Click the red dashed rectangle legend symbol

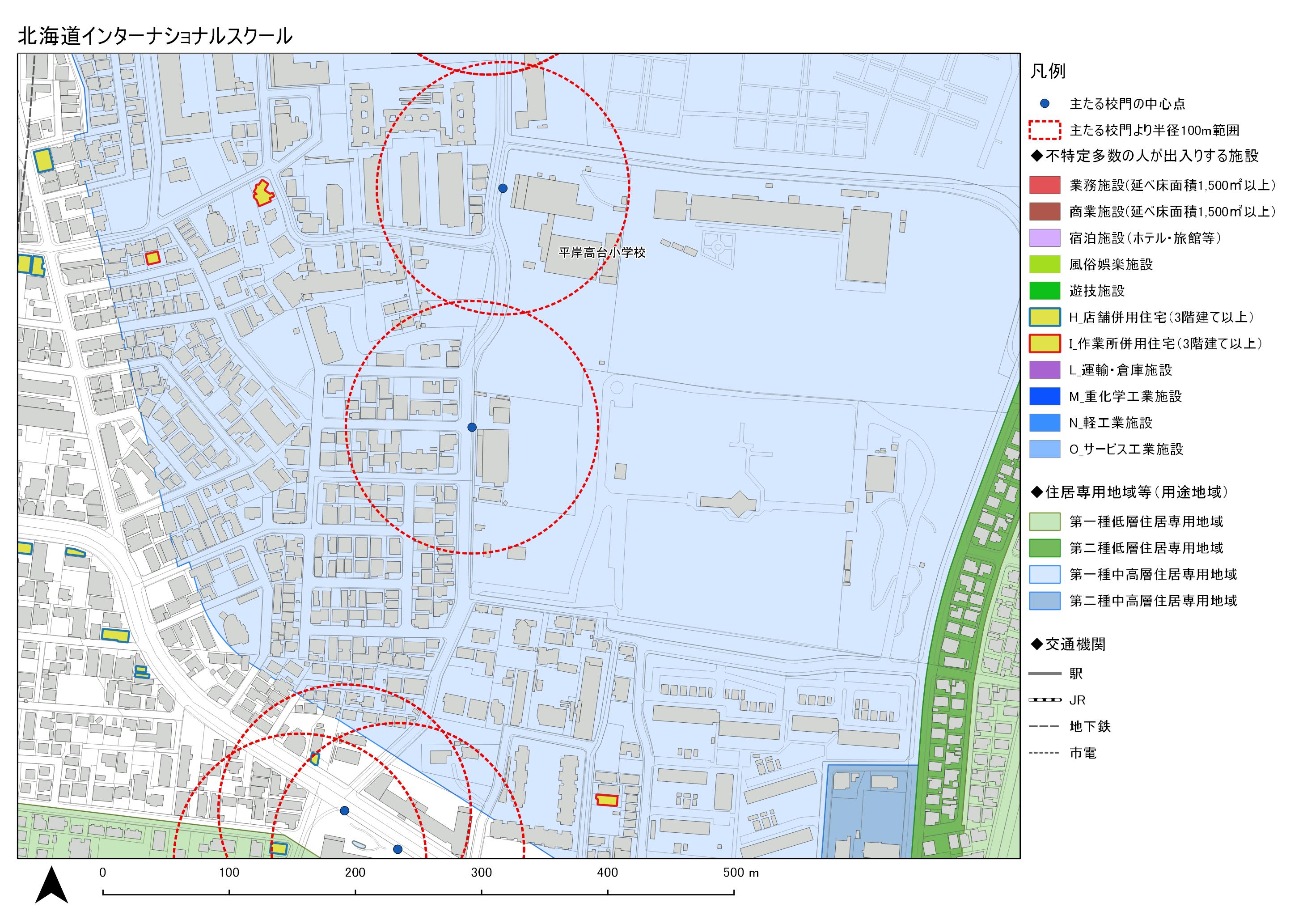1045,131
